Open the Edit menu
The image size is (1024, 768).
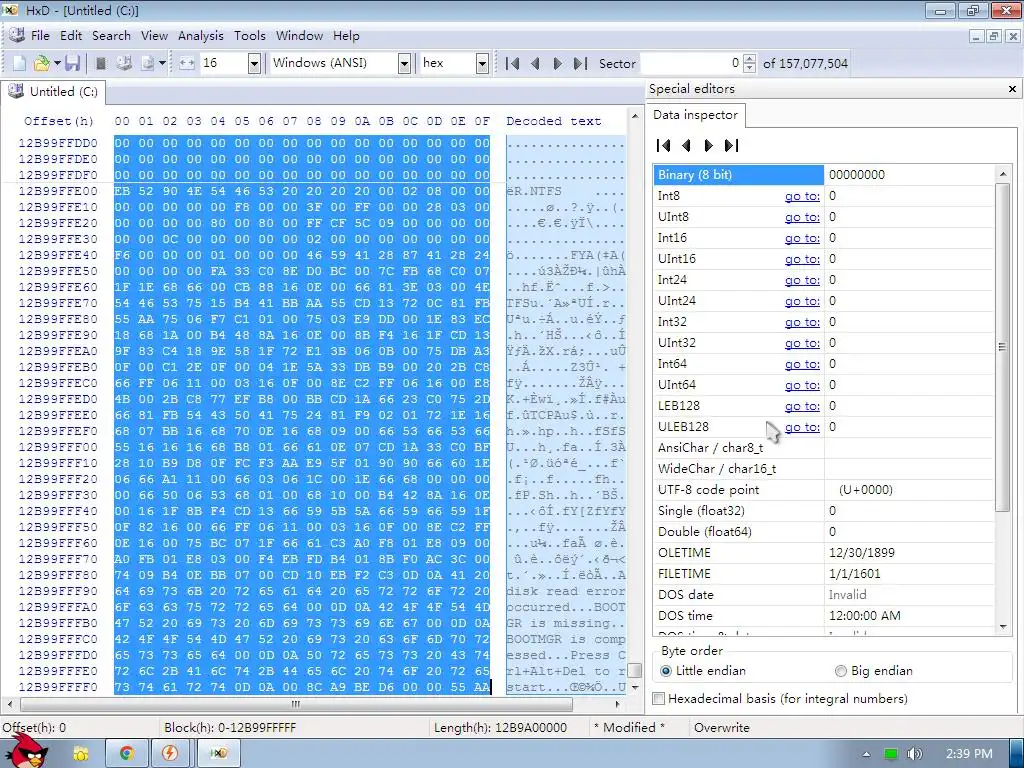(71, 36)
